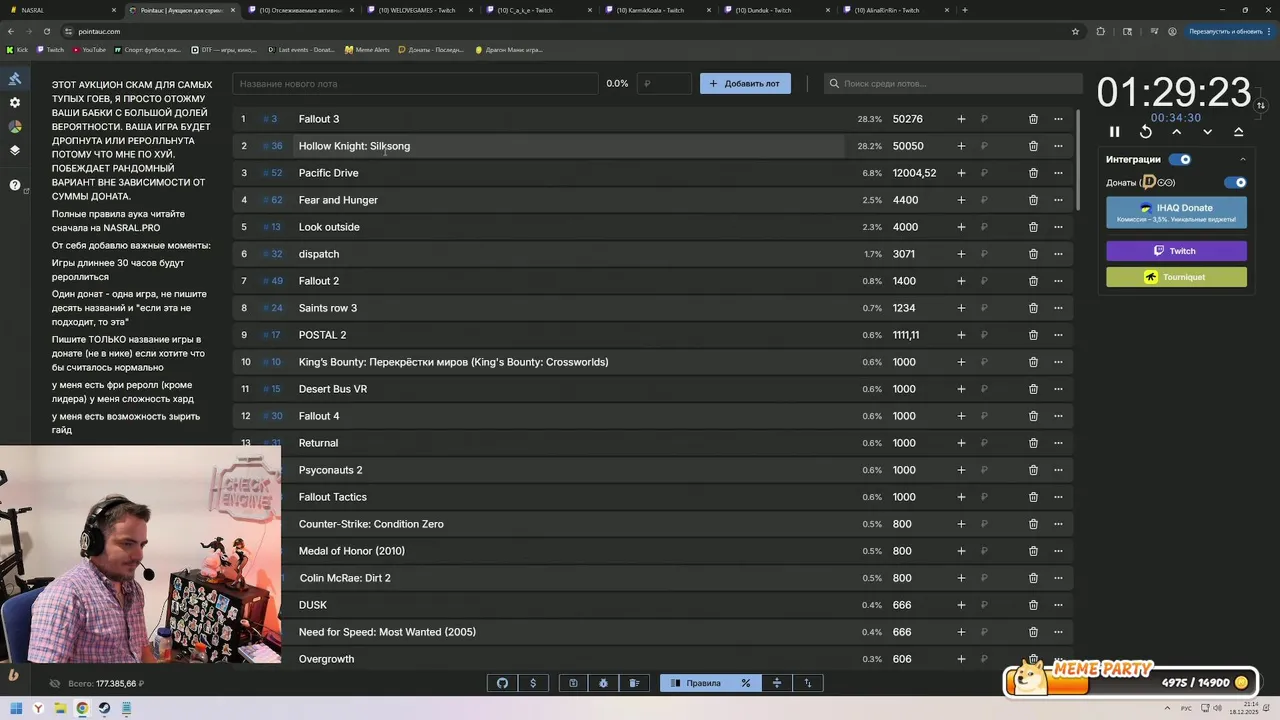Click the search among lots field
Viewport: 1280px width, 720px height.
coord(953,84)
